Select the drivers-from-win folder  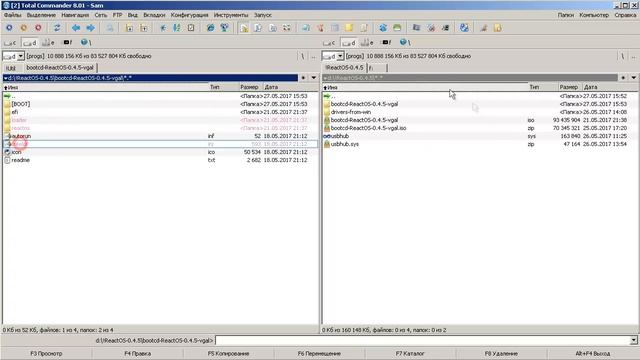tap(480, 112)
